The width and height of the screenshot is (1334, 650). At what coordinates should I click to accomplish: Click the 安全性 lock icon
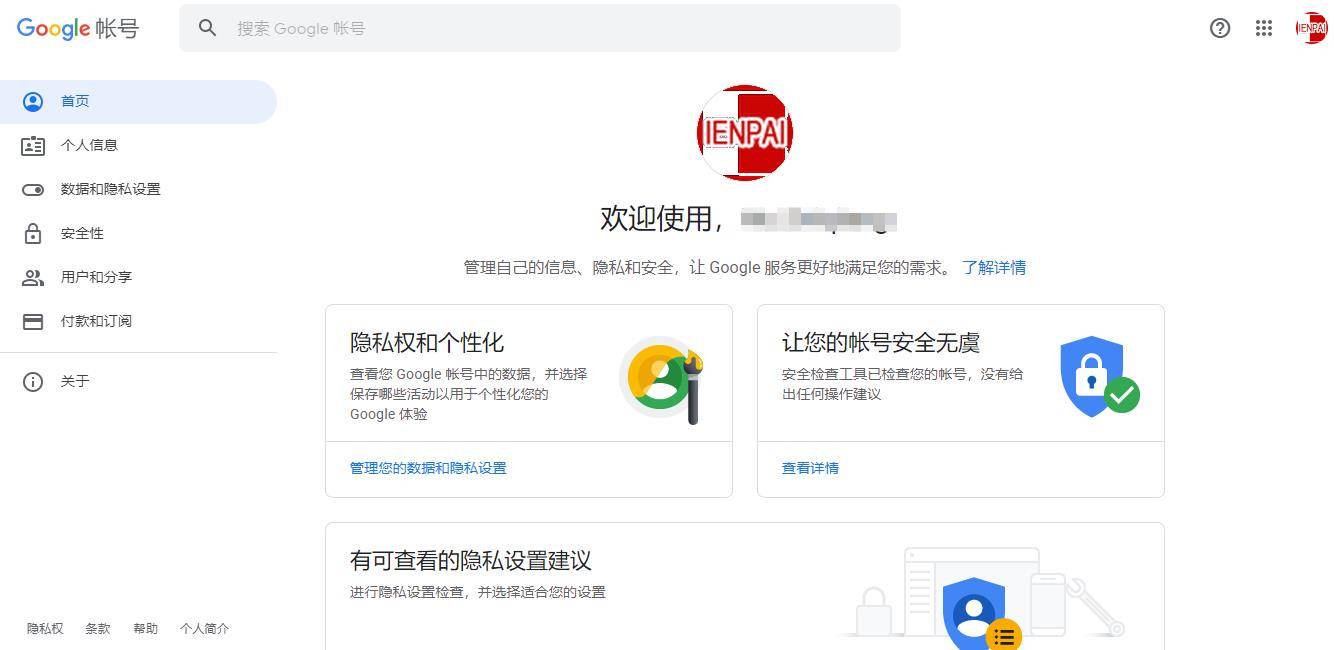point(33,233)
